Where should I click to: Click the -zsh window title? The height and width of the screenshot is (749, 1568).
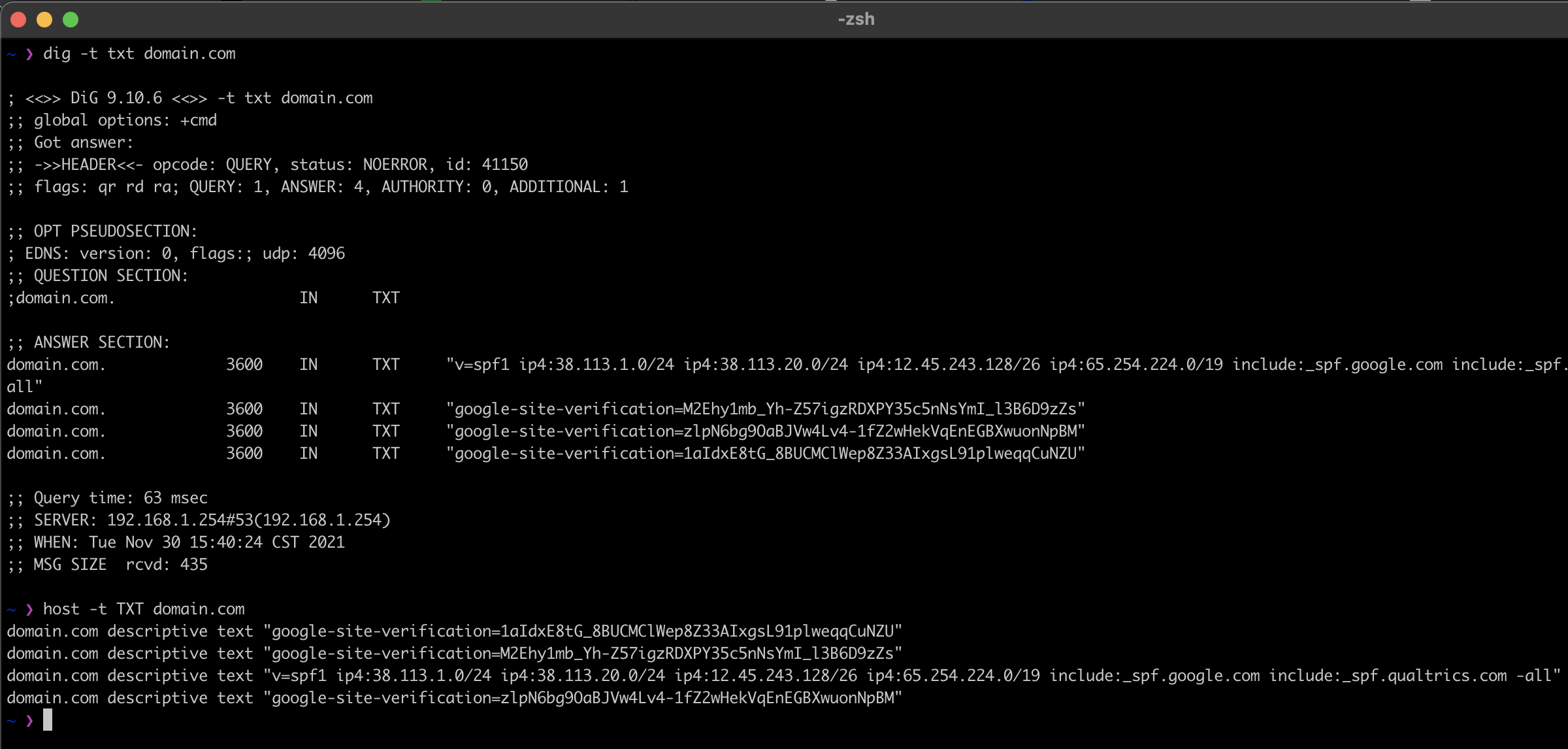click(x=856, y=19)
